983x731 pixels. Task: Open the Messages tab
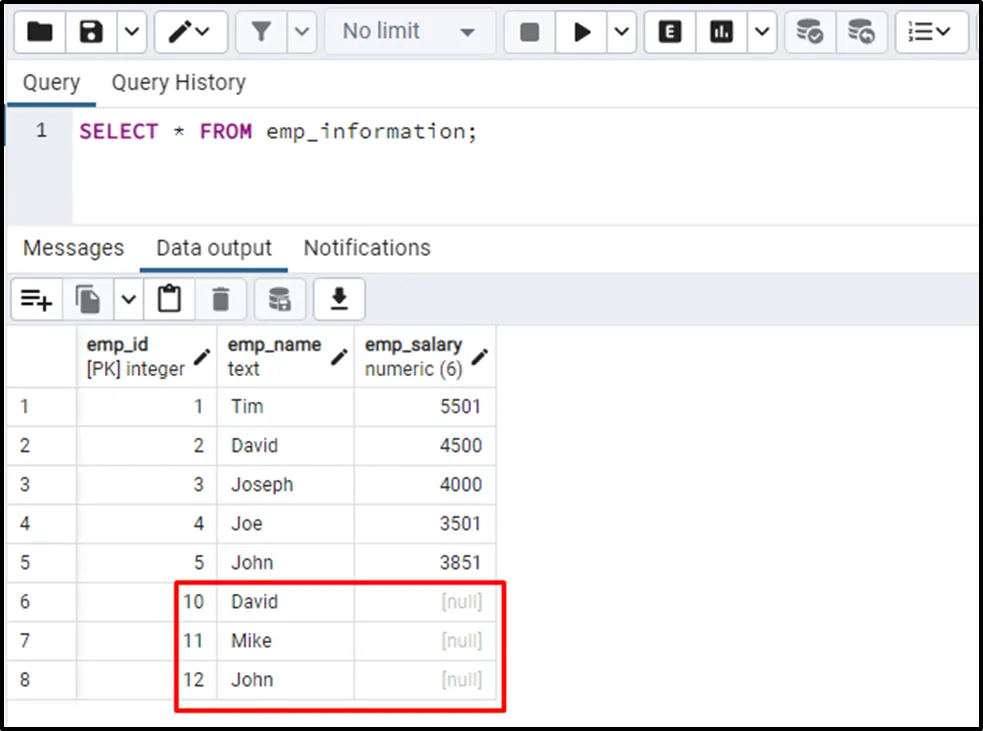73,248
